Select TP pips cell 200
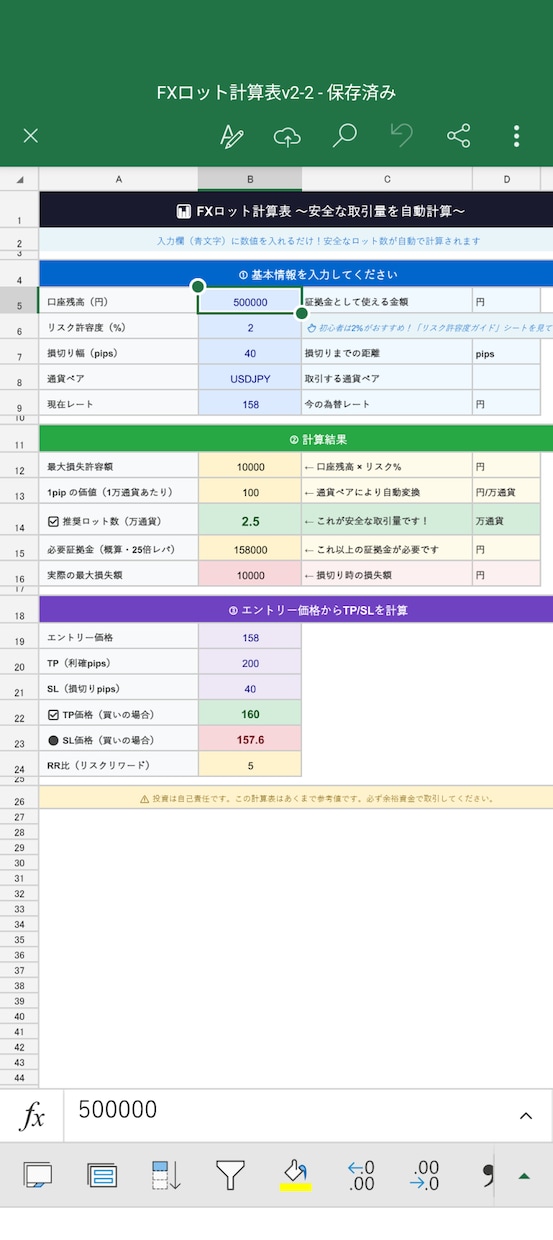553x1240 pixels. (250, 663)
